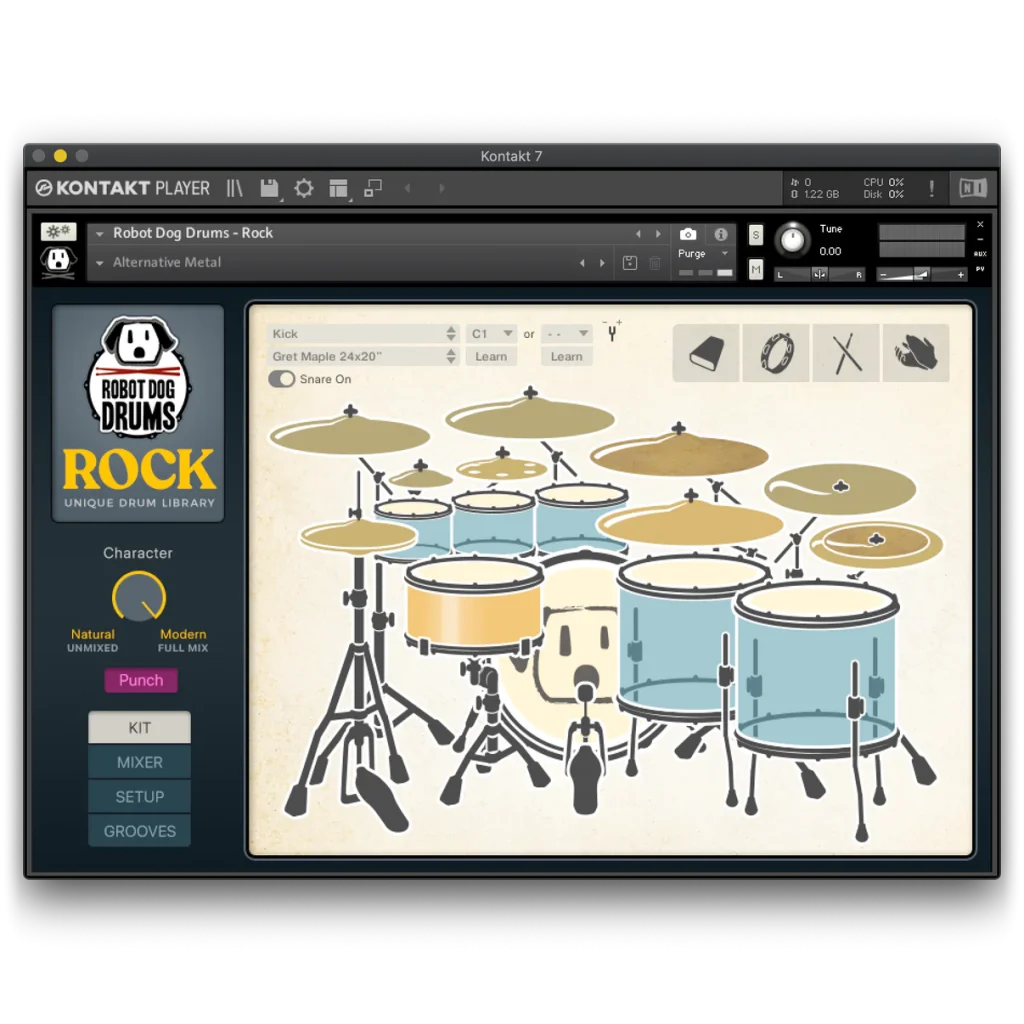The height and width of the screenshot is (1024, 1024).
Task: Click the orange snare drum
Action: pyautogui.click(x=473, y=607)
